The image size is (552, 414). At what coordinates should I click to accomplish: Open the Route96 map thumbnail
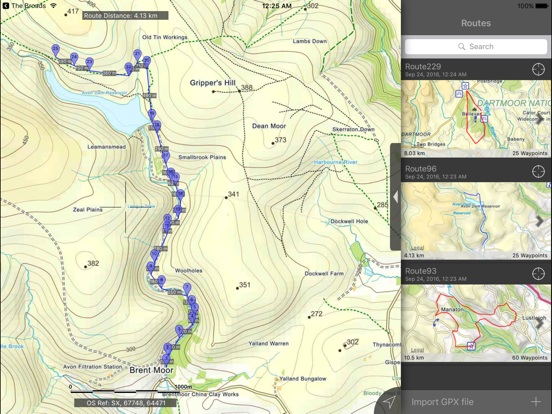click(476, 221)
